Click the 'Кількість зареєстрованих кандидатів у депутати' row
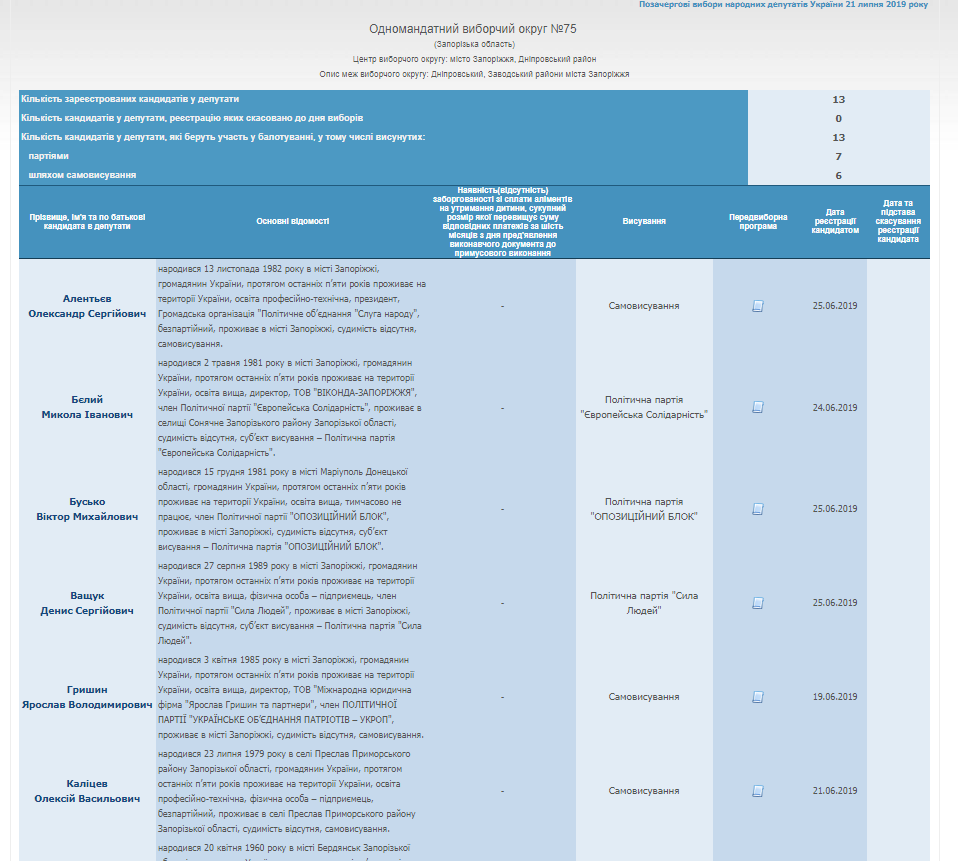Screen dimensions: 958x861 coord(130,100)
